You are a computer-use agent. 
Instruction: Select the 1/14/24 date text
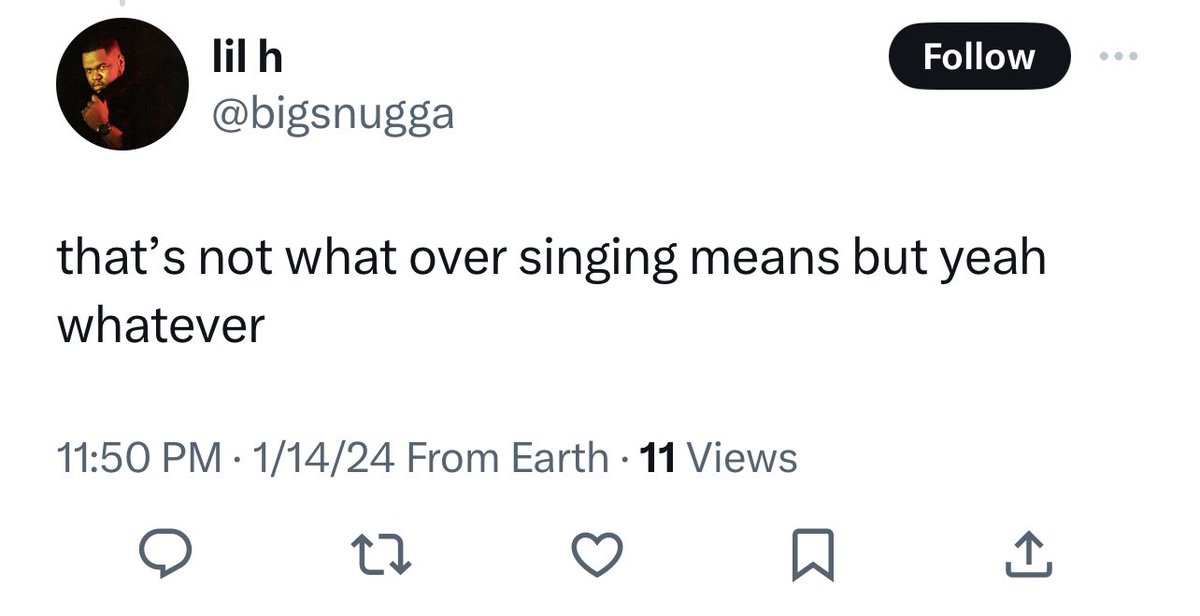point(324,458)
